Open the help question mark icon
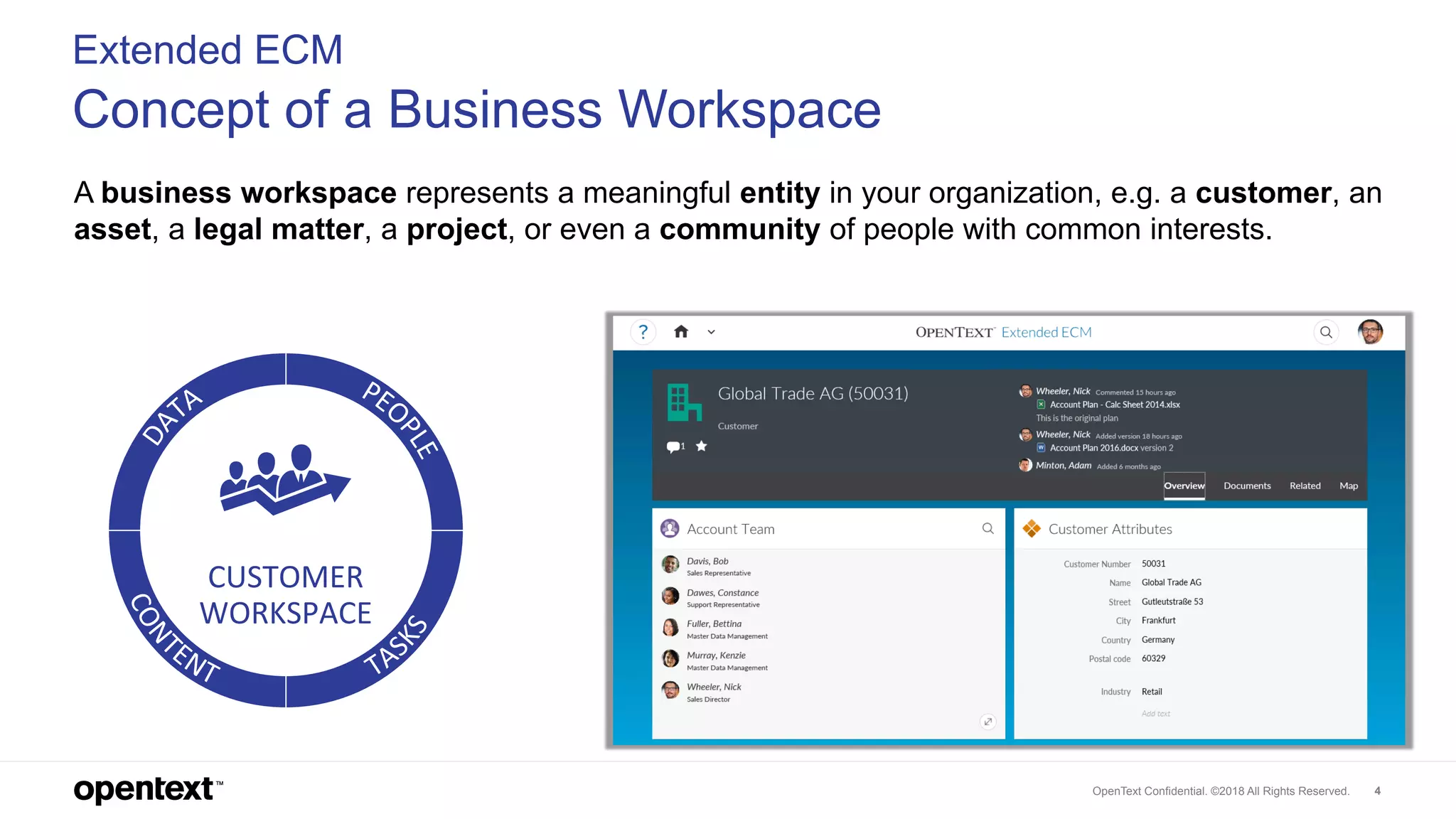 (643, 332)
